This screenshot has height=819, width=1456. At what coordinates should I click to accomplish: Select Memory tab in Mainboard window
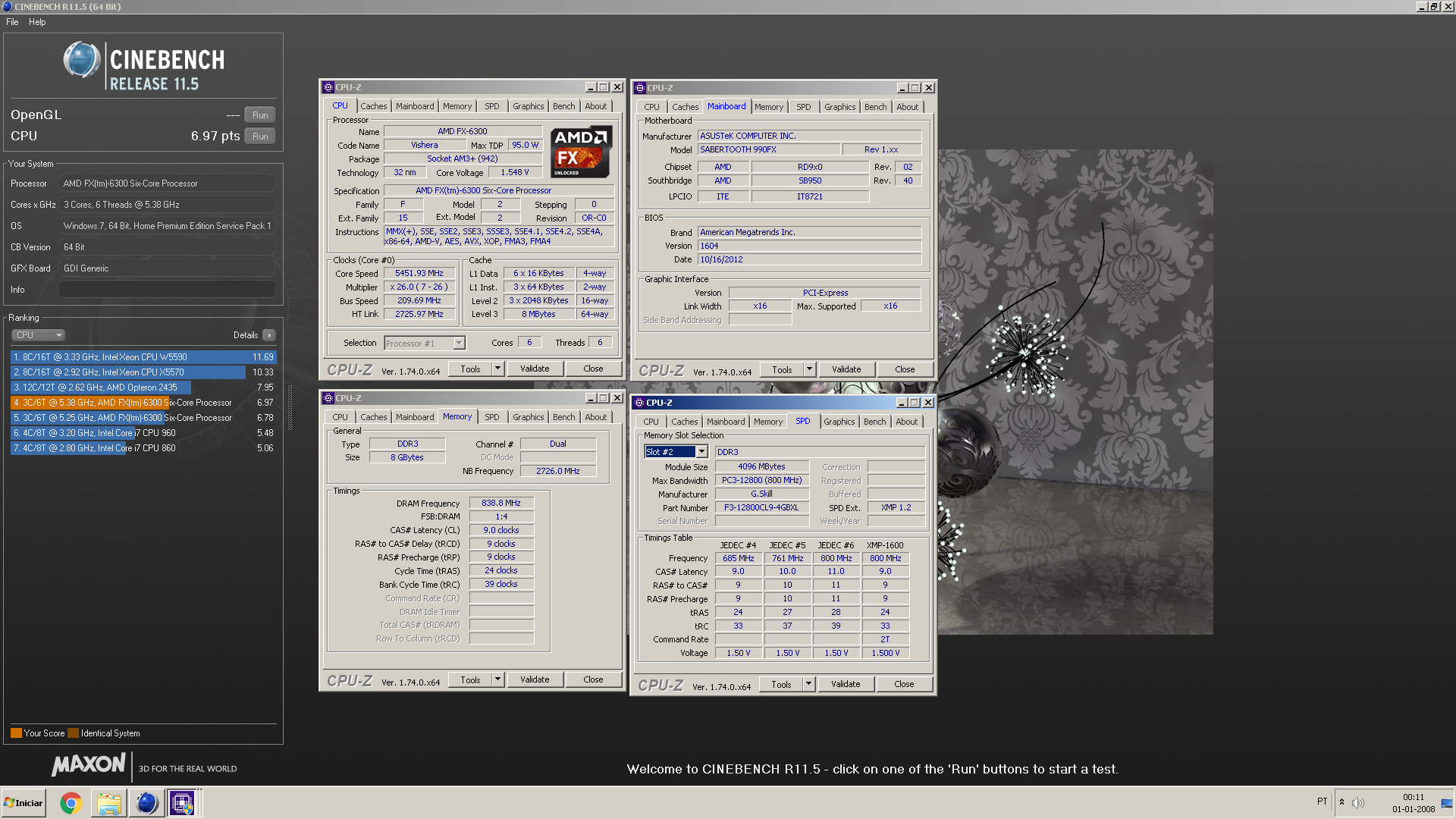pyautogui.click(x=768, y=107)
